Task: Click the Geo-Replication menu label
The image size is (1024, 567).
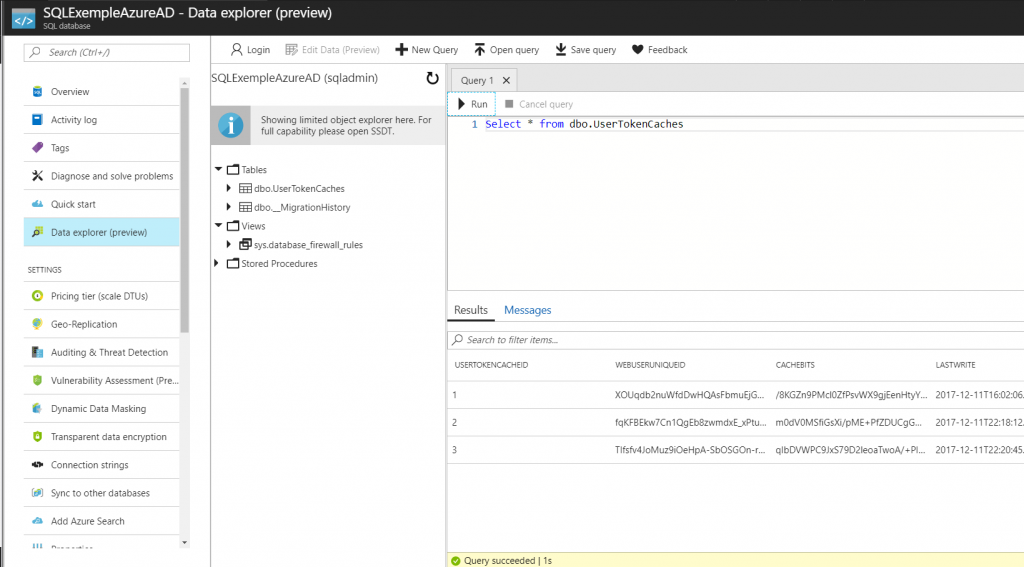Action: click(x=84, y=324)
